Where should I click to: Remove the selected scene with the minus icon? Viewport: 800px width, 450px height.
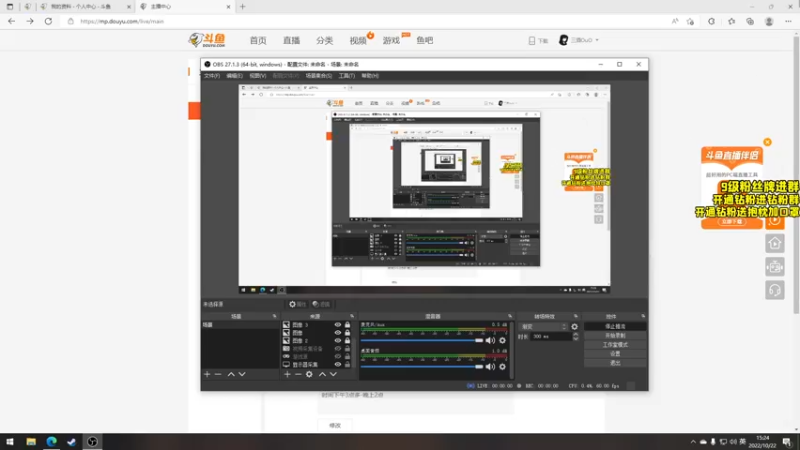pyautogui.click(x=218, y=374)
